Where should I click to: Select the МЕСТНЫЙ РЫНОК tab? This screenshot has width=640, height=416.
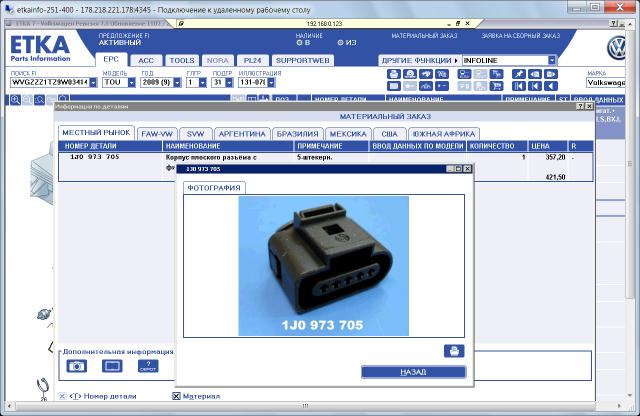(x=96, y=133)
